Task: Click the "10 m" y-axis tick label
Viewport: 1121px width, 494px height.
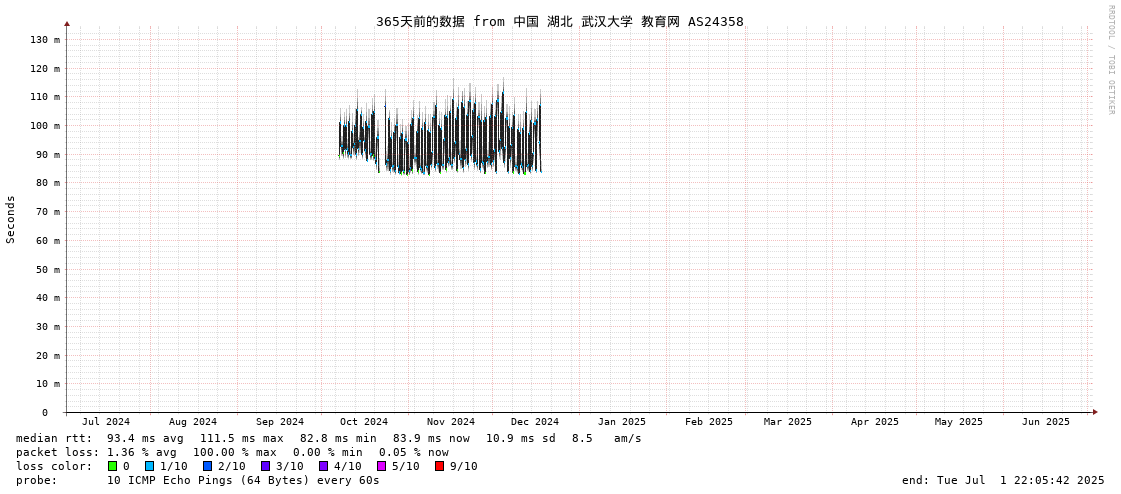Action: click(49, 384)
